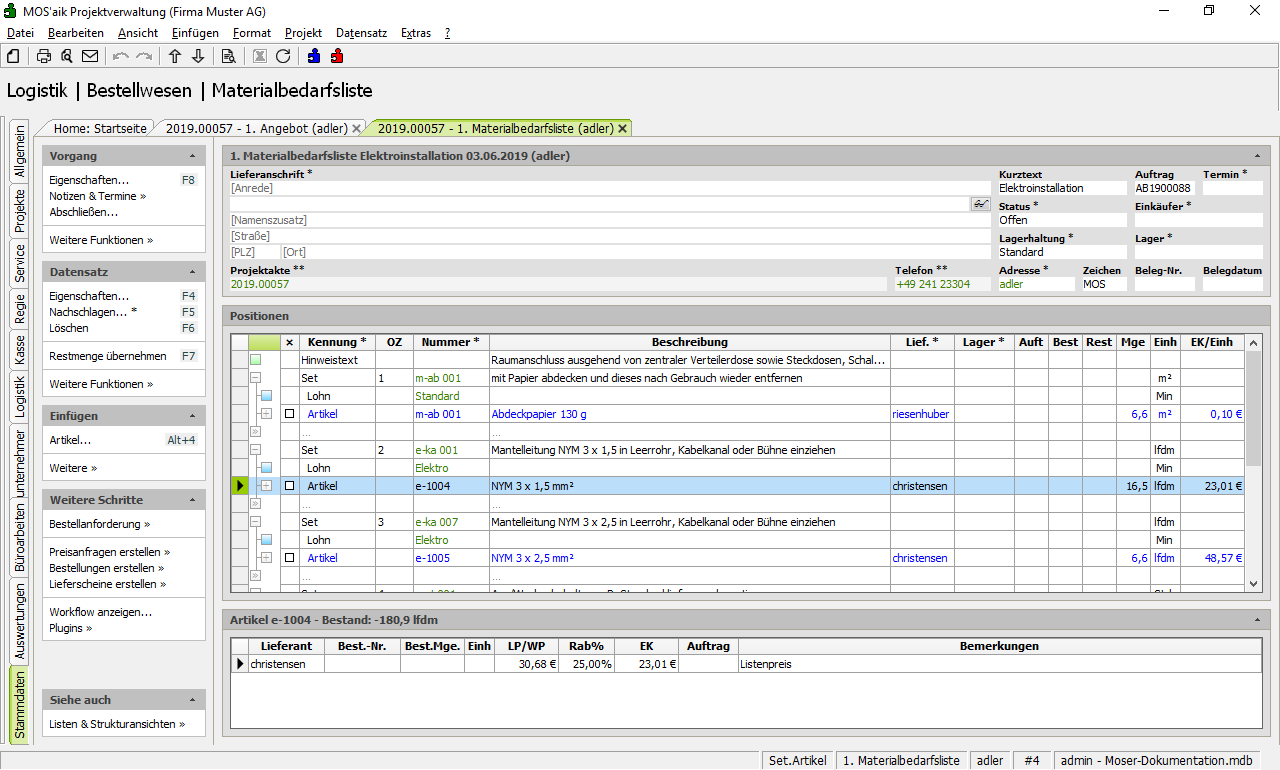Collapse the Vorgang sidebar panel
Screen dimensions: 1280x770
(192, 157)
